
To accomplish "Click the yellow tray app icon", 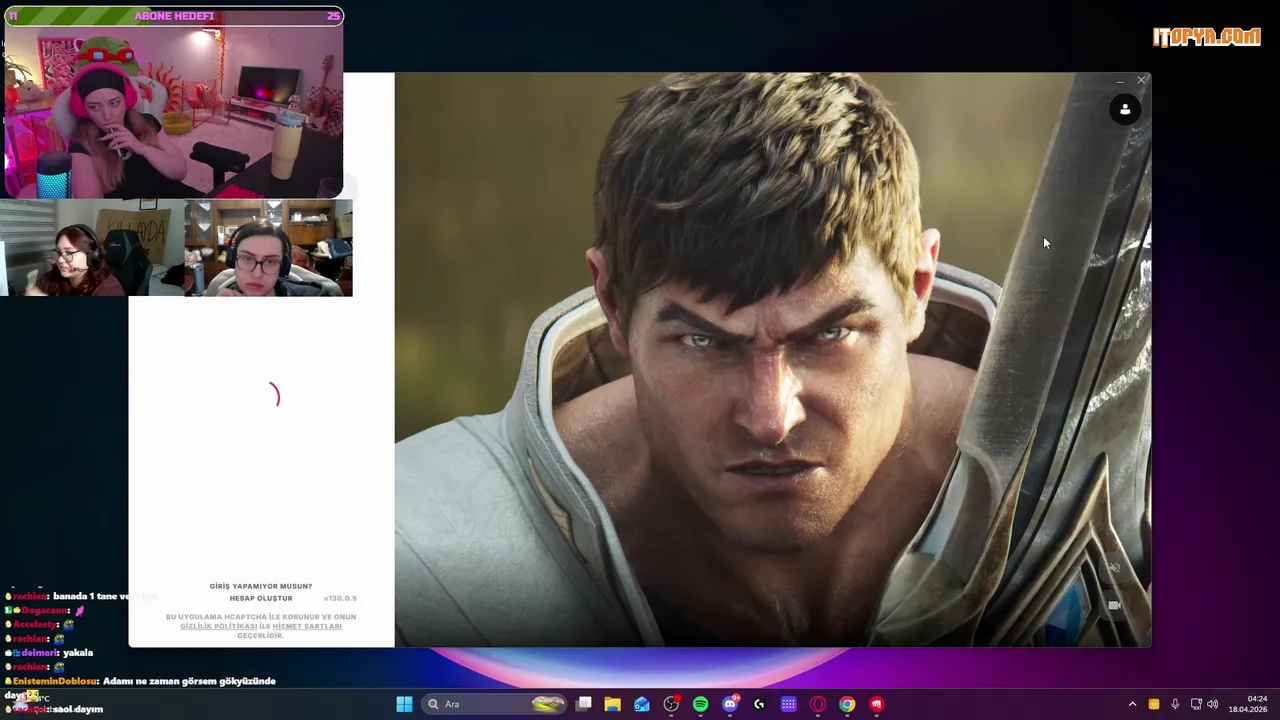I will 1154,704.
